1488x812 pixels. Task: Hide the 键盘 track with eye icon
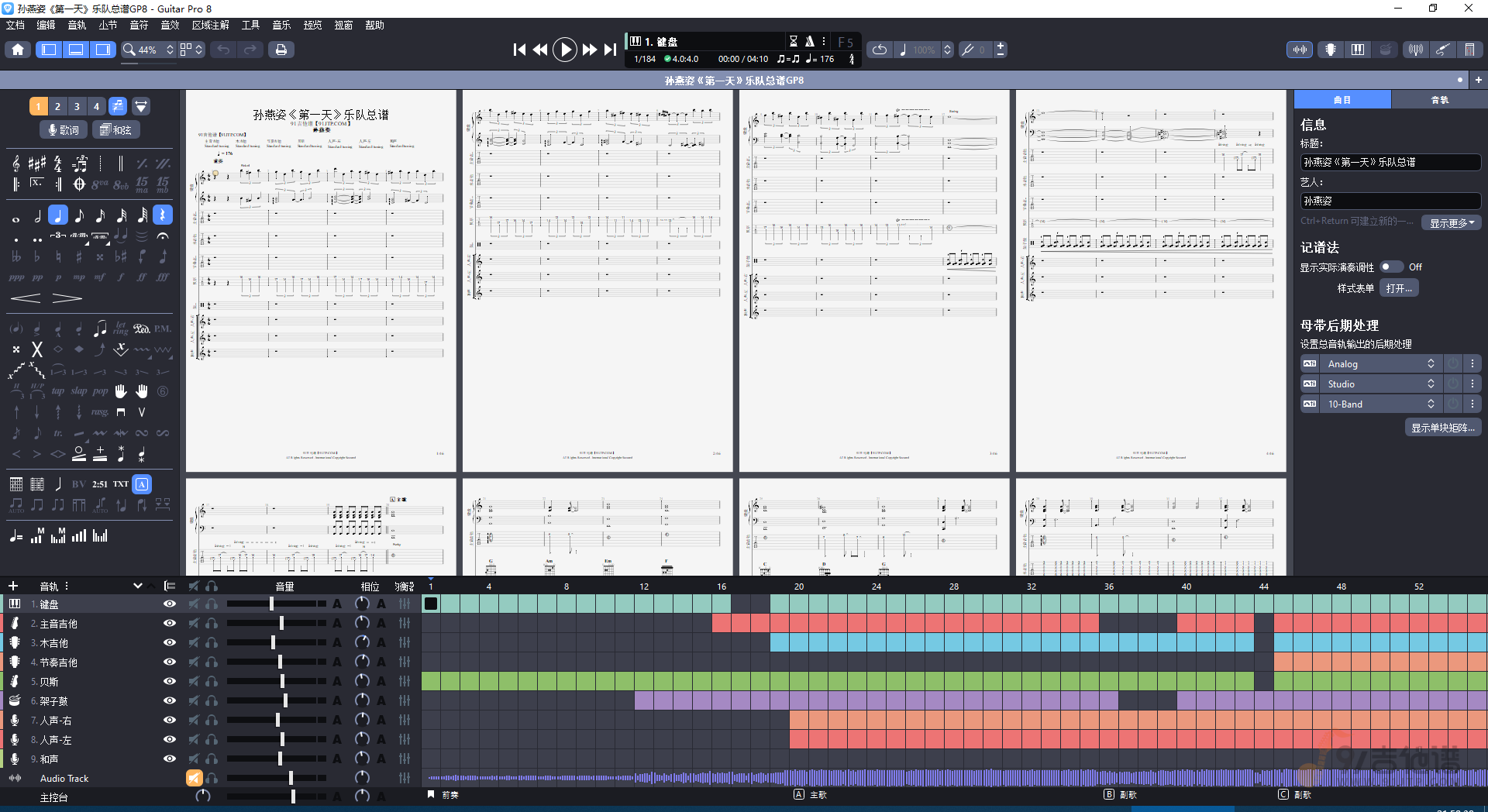click(169, 604)
